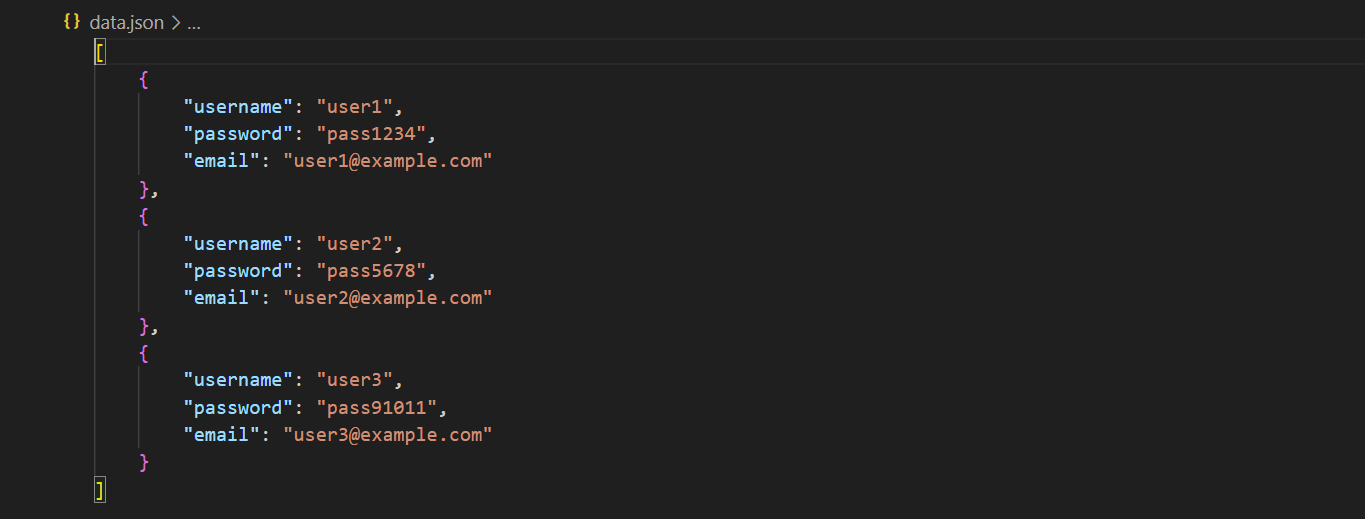Click the value "user3@example.com"
Viewport: 1365px width, 519px height.
pos(388,435)
